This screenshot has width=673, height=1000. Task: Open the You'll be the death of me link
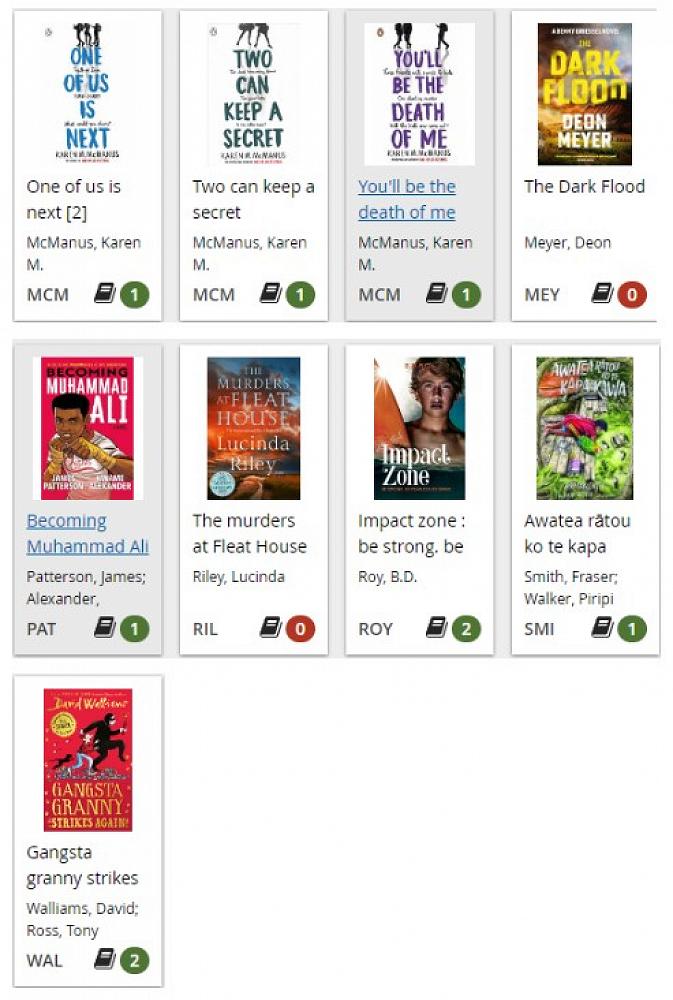[407, 199]
